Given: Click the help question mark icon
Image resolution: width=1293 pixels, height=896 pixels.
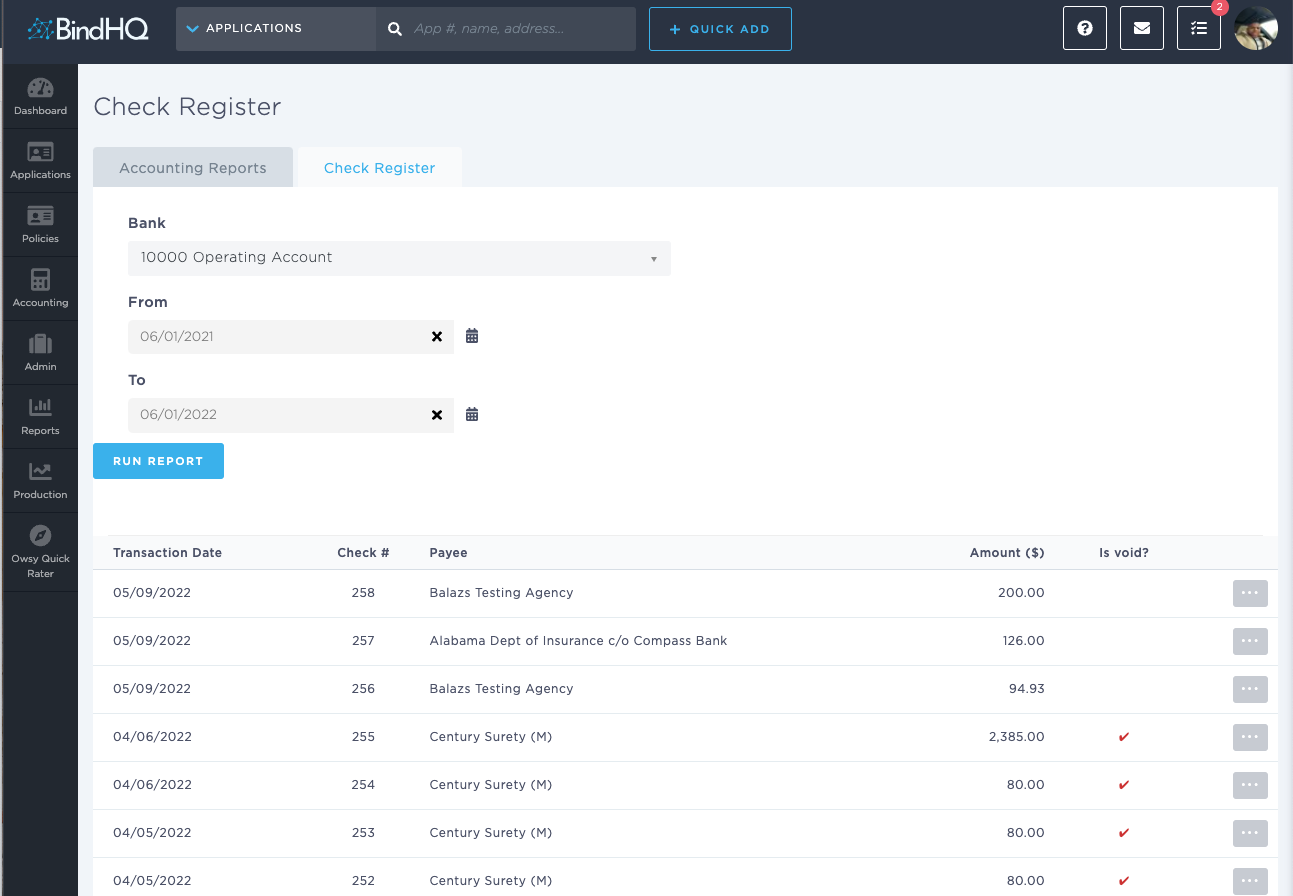Looking at the screenshot, I should [x=1085, y=29].
